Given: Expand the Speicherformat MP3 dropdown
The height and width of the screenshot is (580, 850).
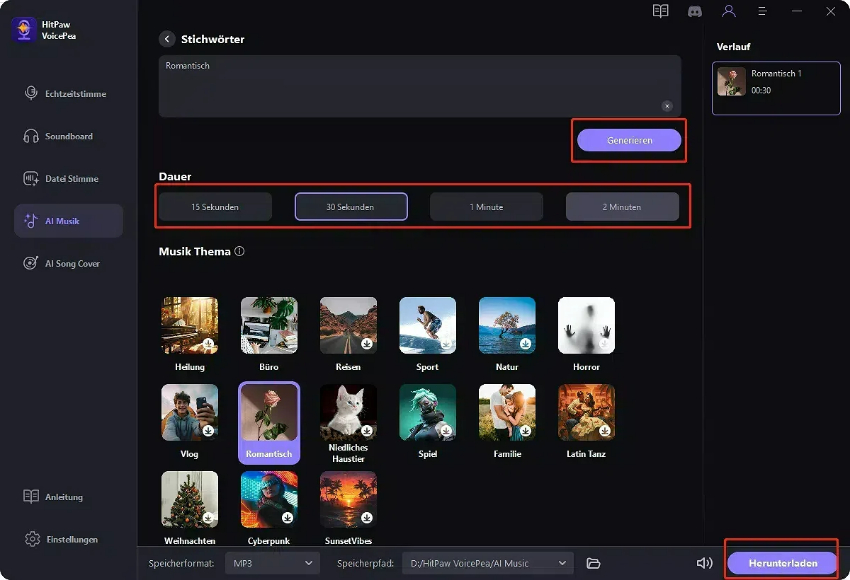Looking at the screenshot, I should coord(272,563).
